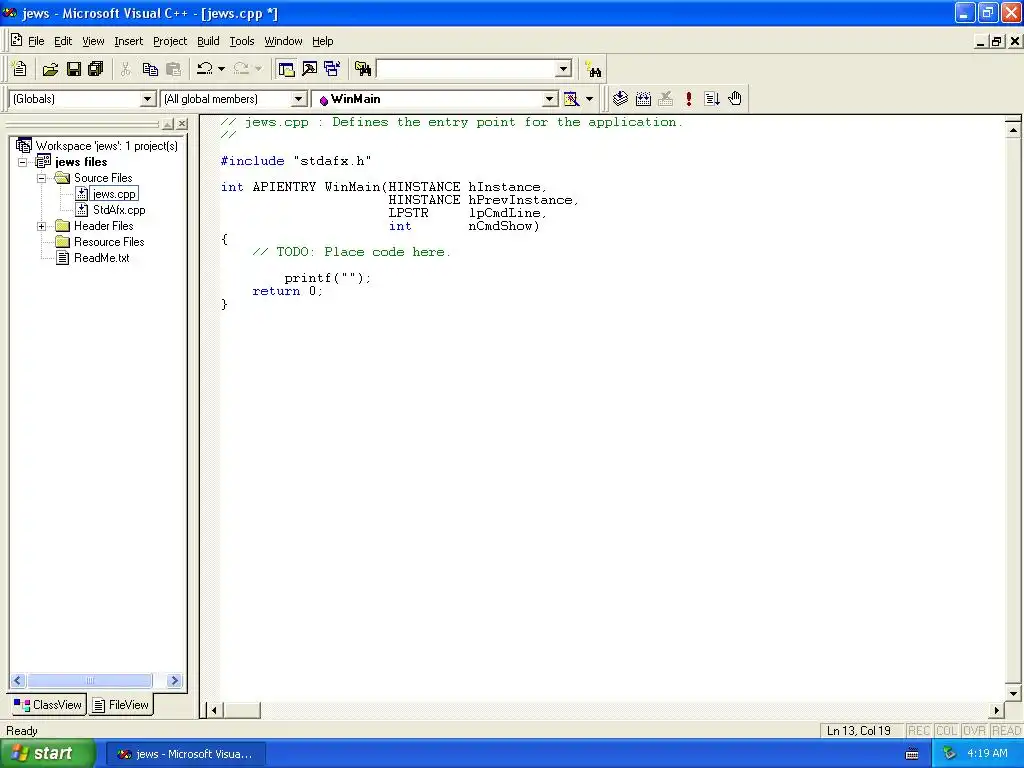Viewport: 1024px width, 768px height.
Task: Click in the Find text input field
Action: (467, 69)
